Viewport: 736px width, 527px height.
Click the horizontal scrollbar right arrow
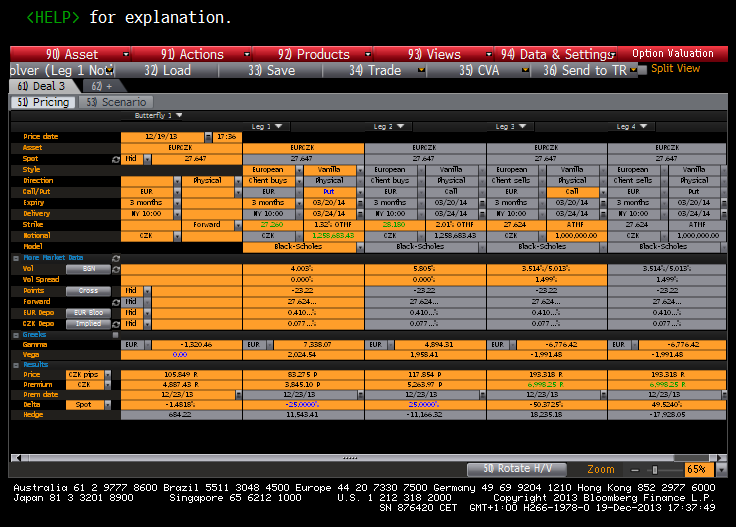click(721, 458)
